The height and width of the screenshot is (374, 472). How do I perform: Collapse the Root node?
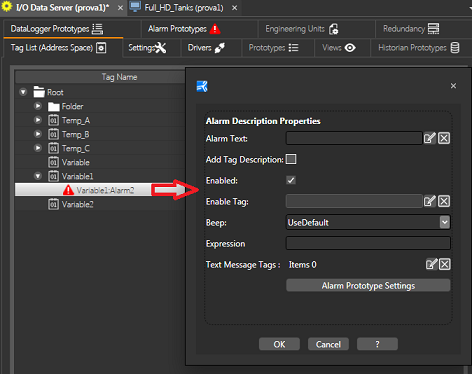coord(23,92)
